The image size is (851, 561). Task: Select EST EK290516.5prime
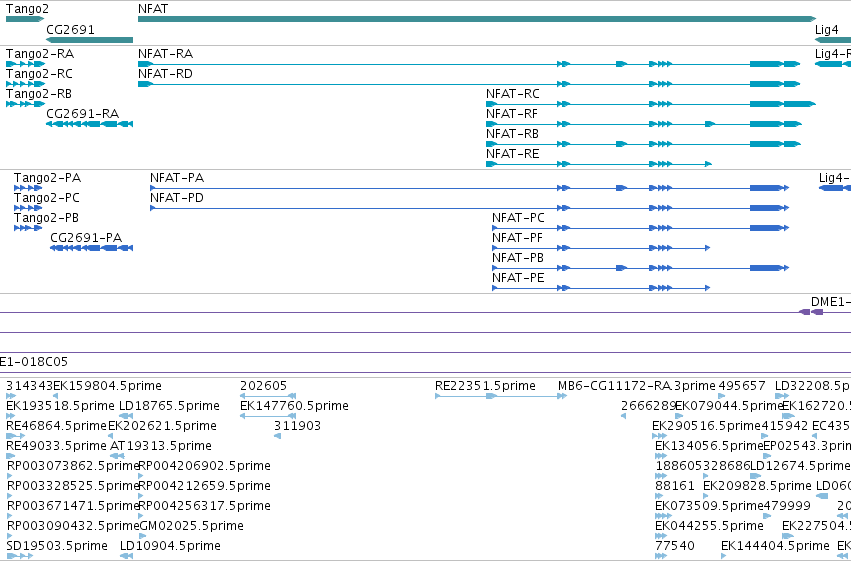point(707,426)
